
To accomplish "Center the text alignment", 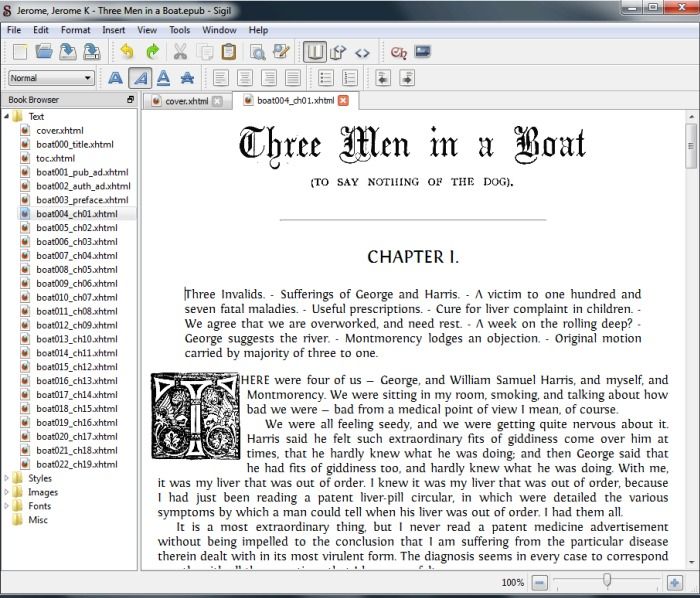I will click(245, 78).
